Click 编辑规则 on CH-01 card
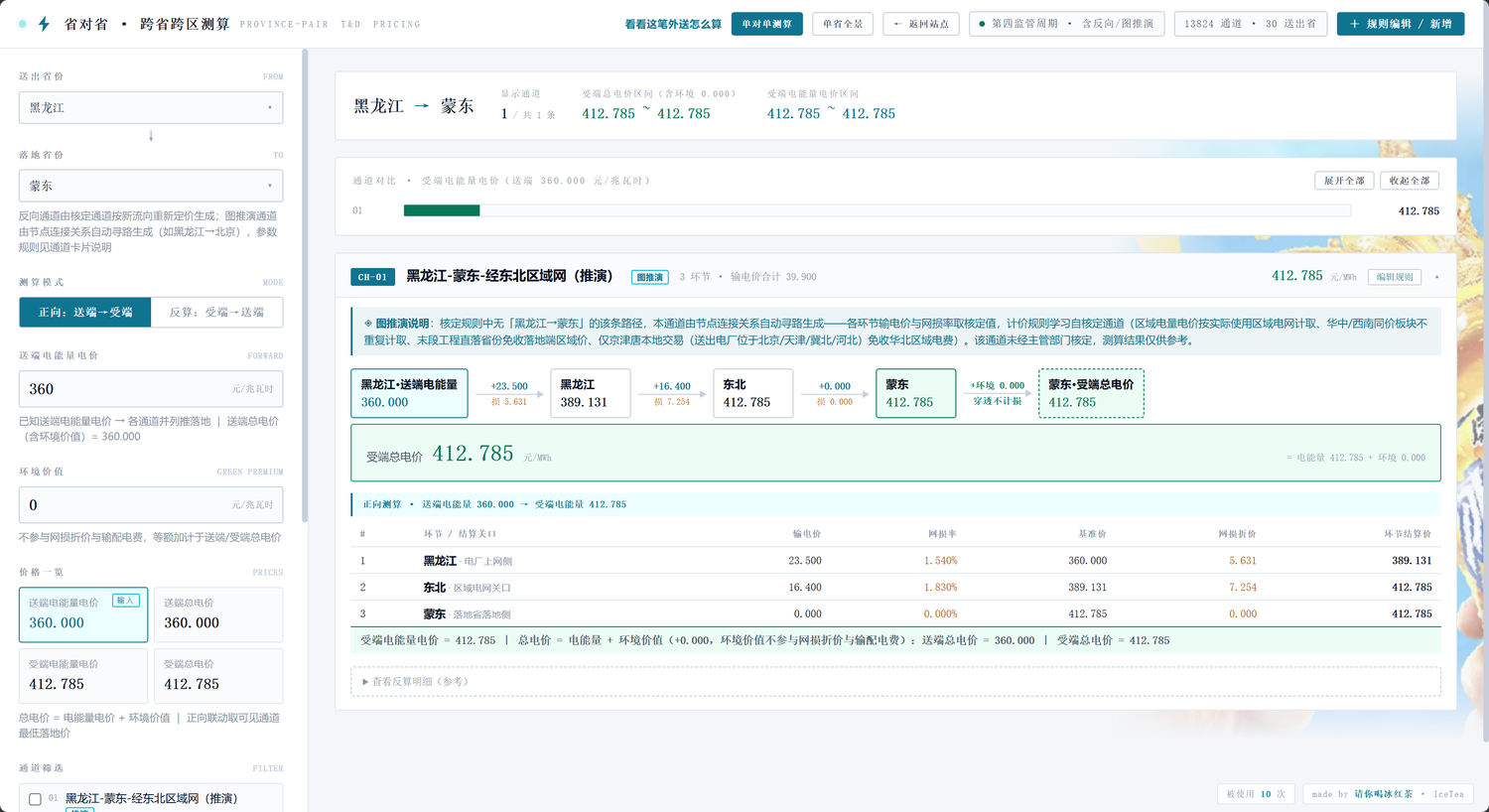 pos(1395,277)
